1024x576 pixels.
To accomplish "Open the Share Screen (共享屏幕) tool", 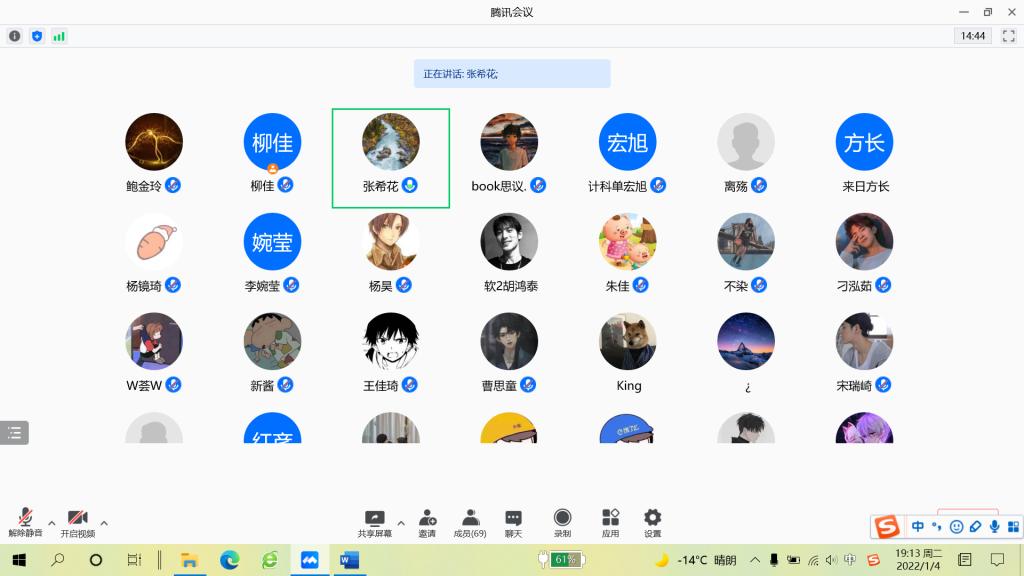I will pyautogui.click(x=375, y=523).
